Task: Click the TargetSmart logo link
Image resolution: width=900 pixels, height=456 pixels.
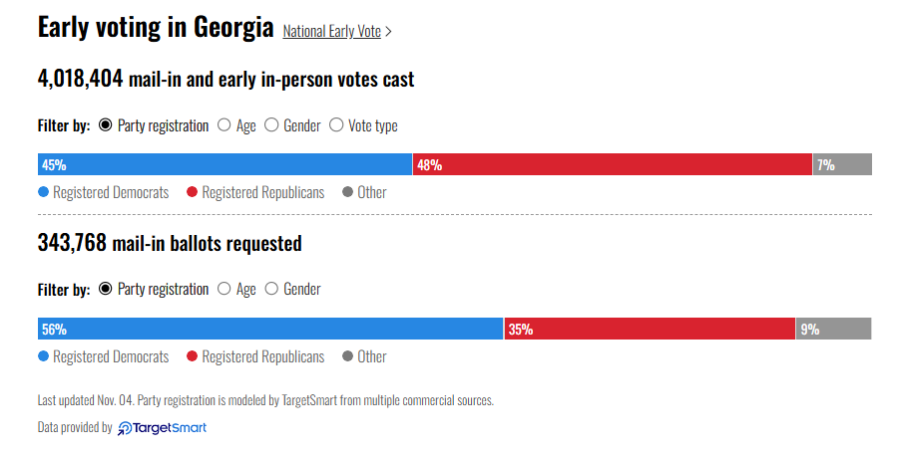Action: click(162, 428)
